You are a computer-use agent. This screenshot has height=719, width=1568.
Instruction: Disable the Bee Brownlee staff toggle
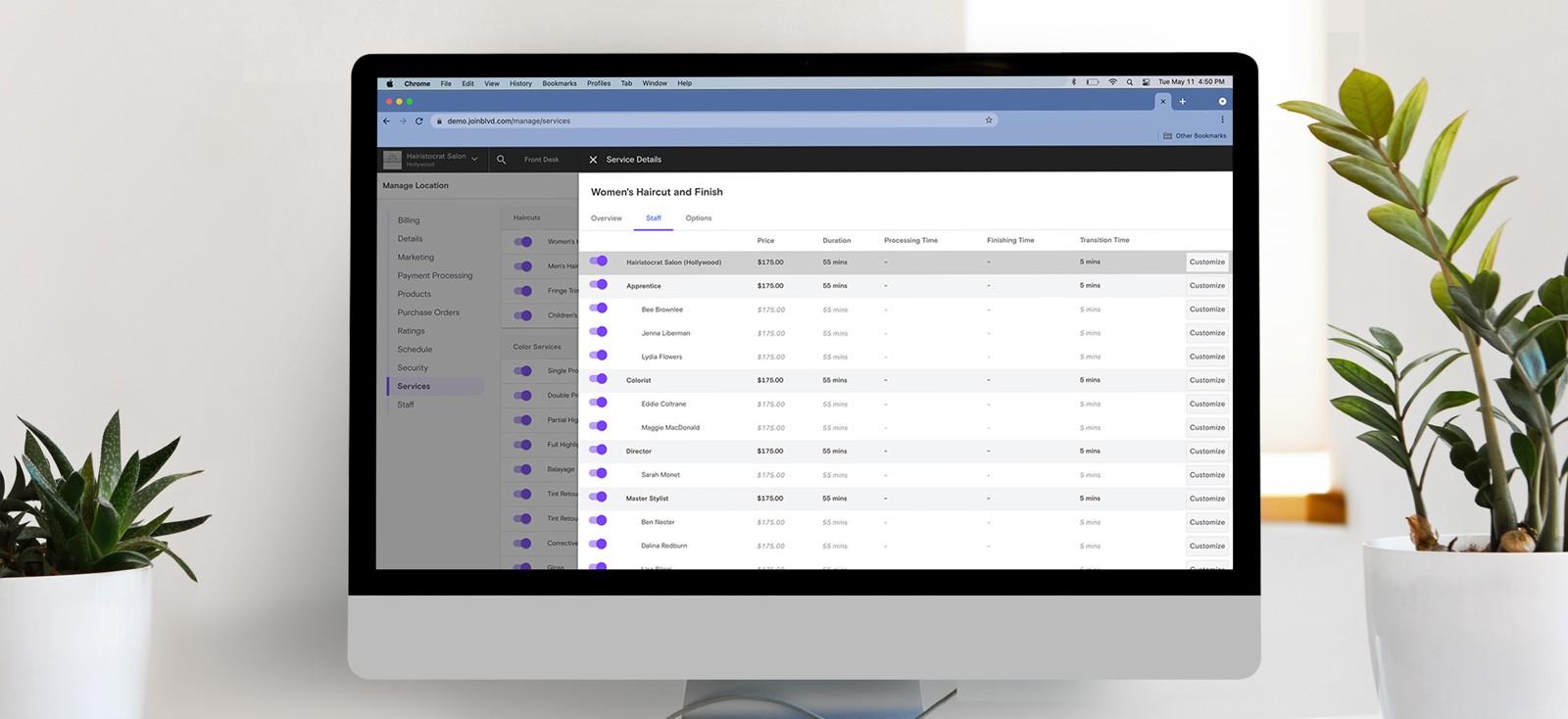point(599,309)
